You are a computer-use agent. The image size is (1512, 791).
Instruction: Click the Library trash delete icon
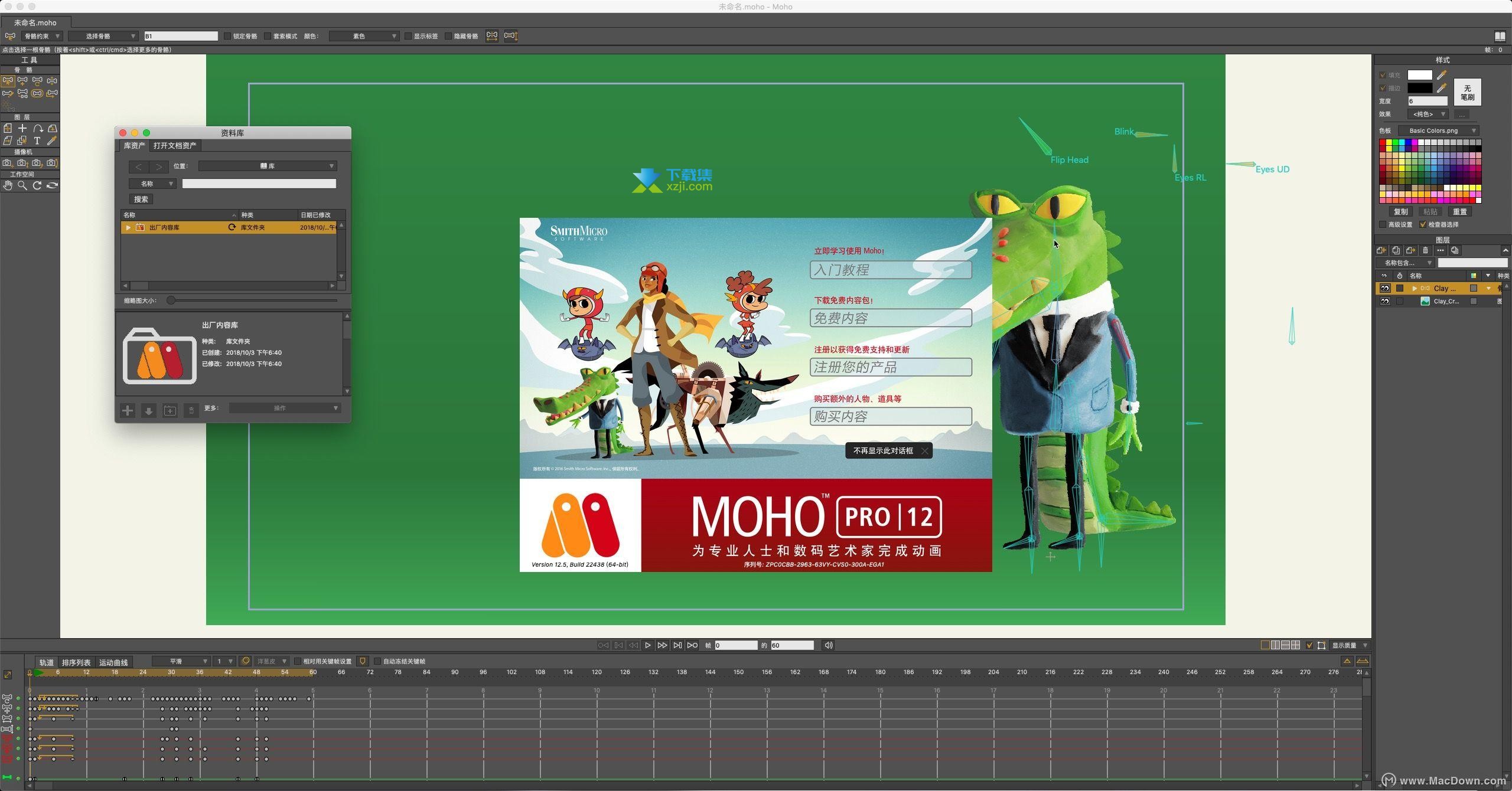pos(191,410)
